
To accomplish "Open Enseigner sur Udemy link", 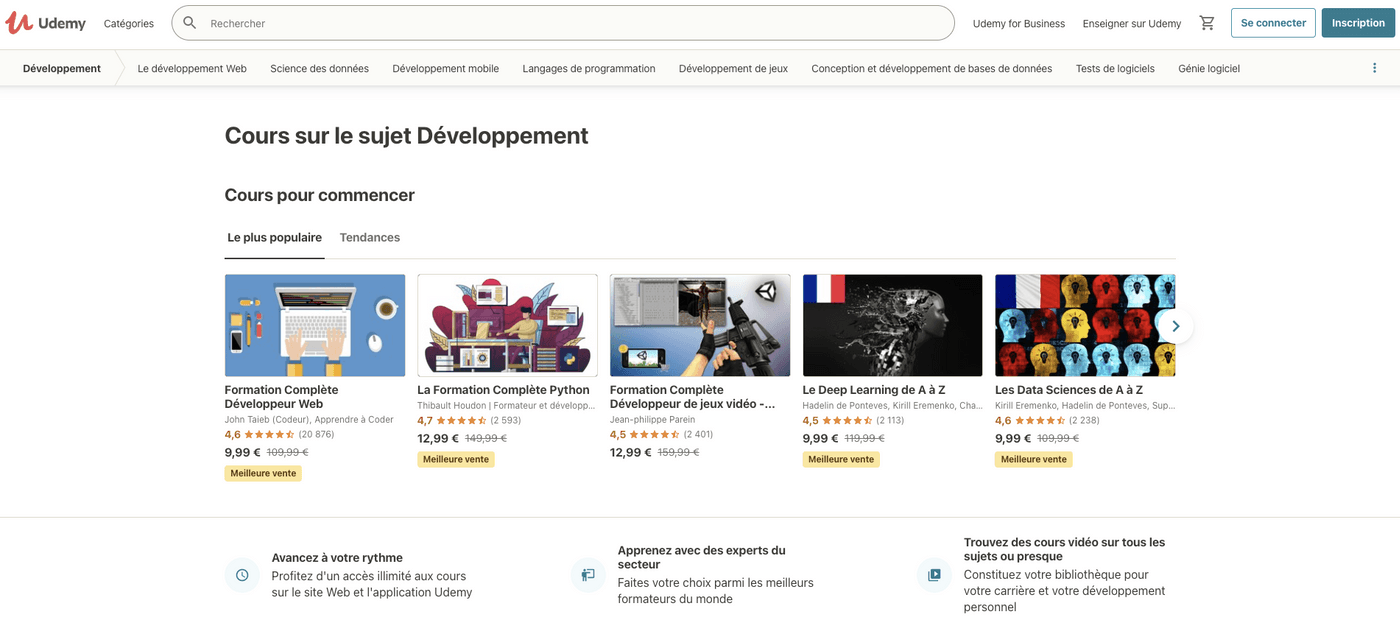I will [1132, 23].
